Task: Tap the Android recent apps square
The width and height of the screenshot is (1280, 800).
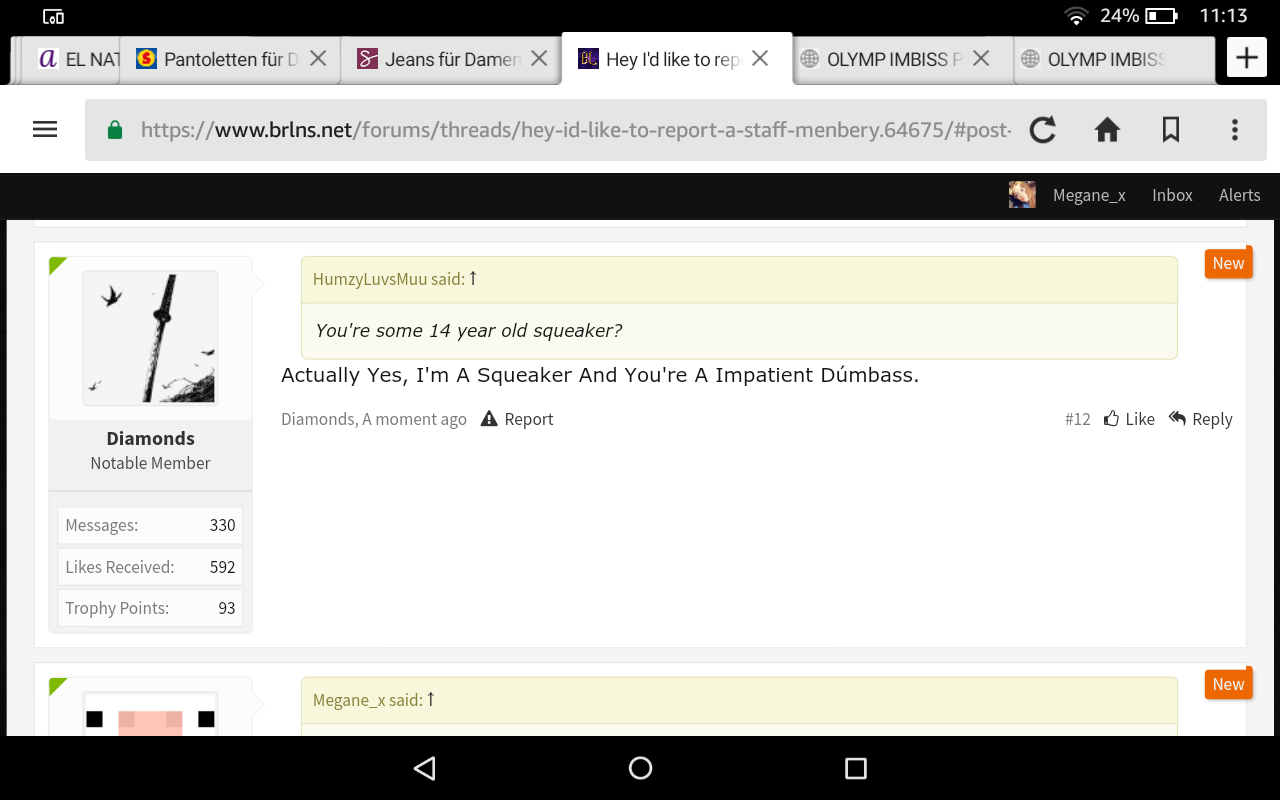Action: click(855, 768)
